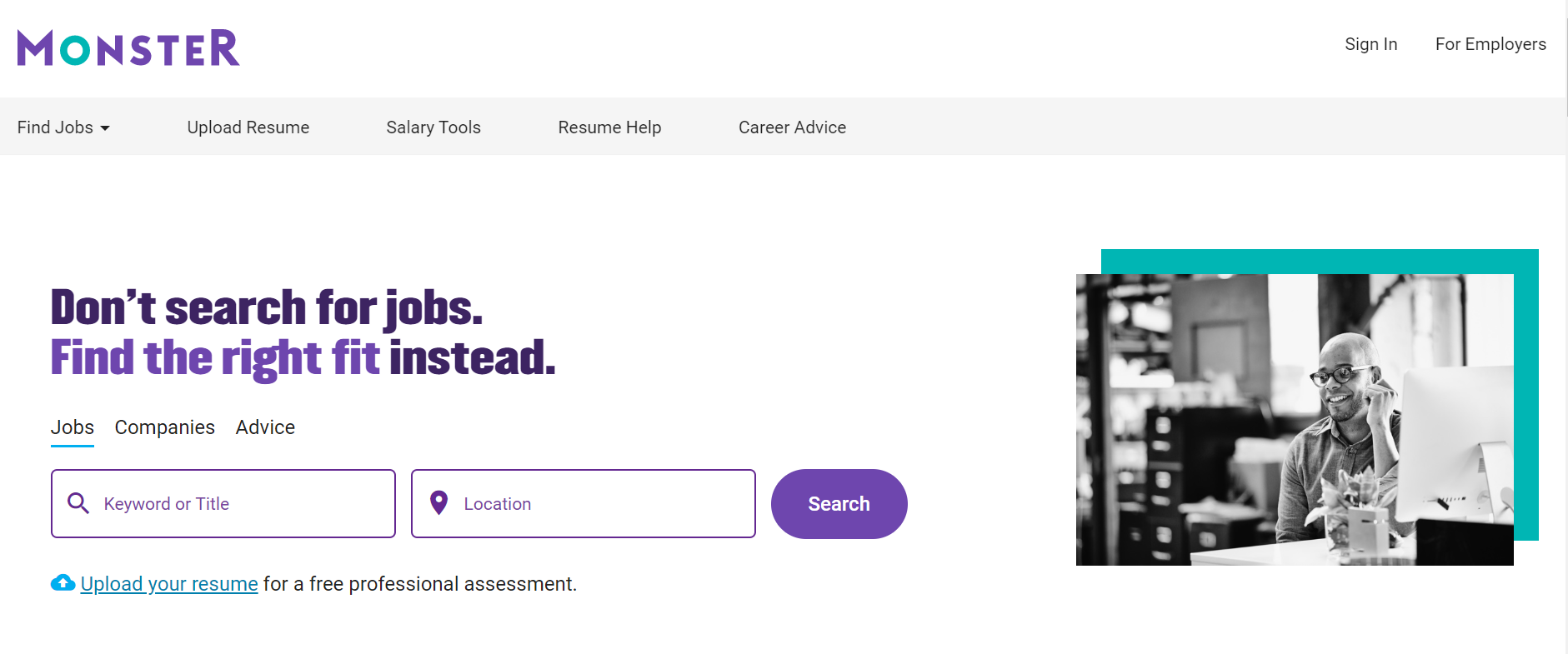Go to Resume Help

point(609,127)
